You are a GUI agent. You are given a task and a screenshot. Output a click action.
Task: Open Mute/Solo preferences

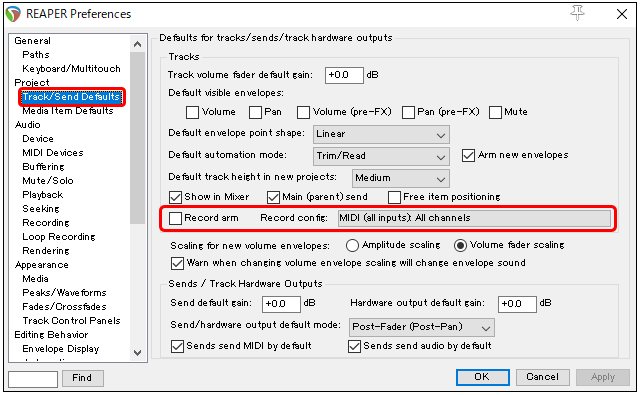[48, 181]
